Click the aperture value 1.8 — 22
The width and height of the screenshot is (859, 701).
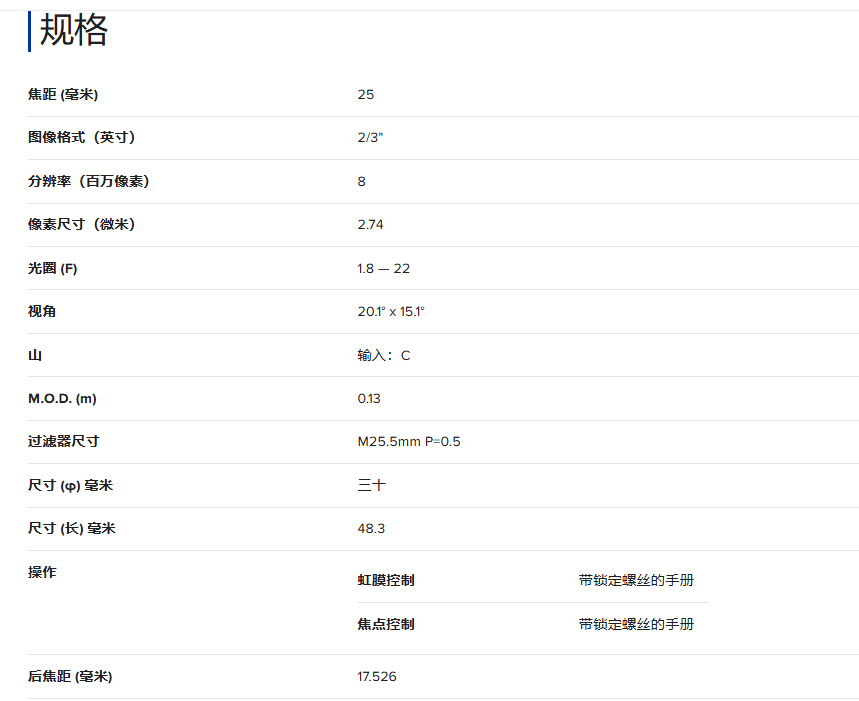pos(384,268)
